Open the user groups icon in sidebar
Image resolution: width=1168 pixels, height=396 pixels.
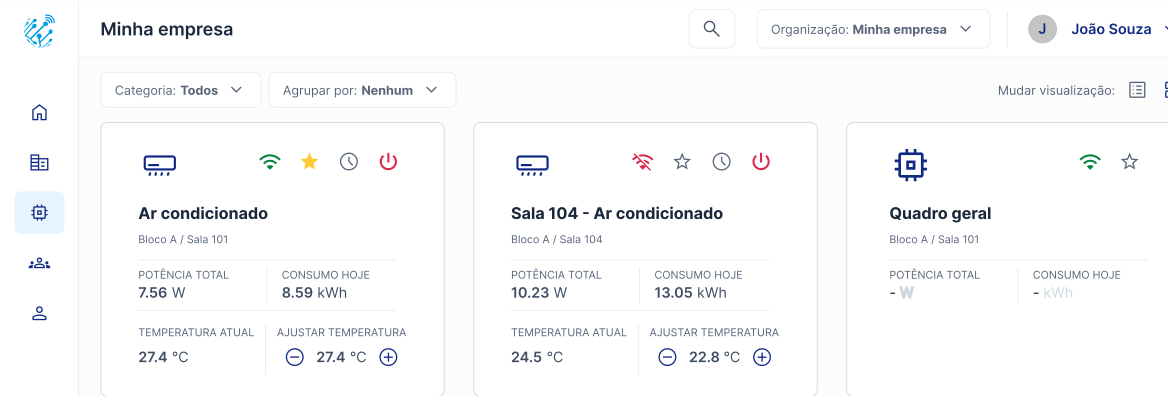pos(39,263)
